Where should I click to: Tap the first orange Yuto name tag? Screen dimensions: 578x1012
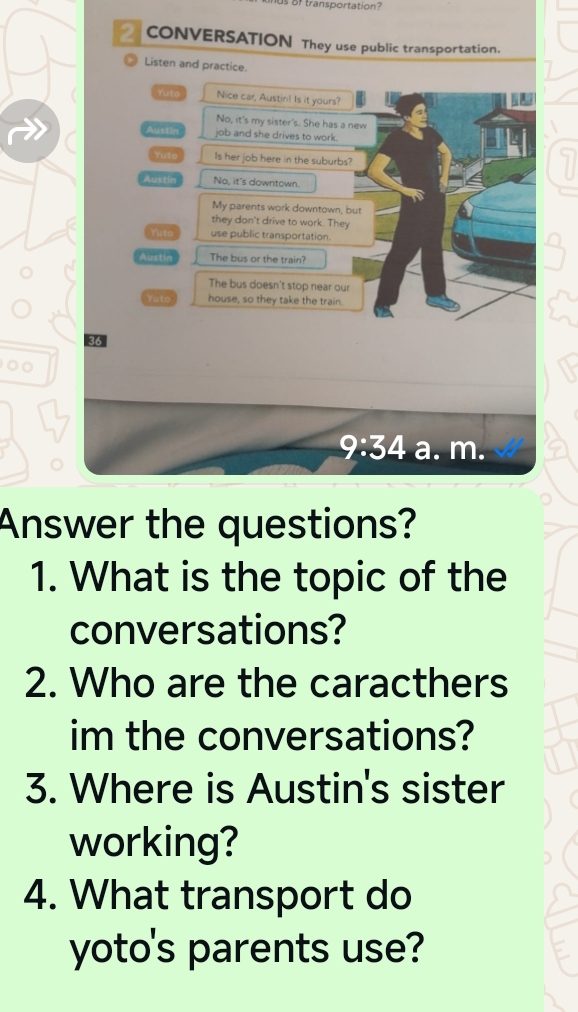[169, 93]
